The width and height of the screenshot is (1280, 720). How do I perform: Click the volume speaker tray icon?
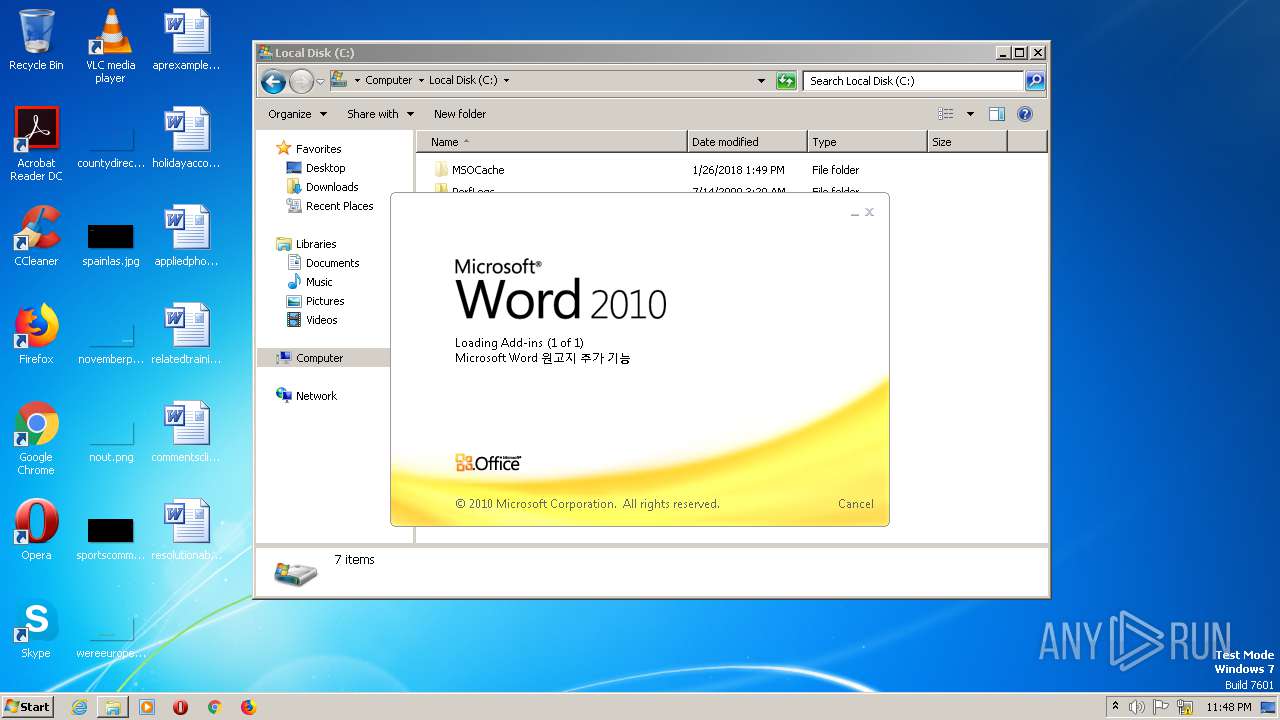pos(1137,707)
